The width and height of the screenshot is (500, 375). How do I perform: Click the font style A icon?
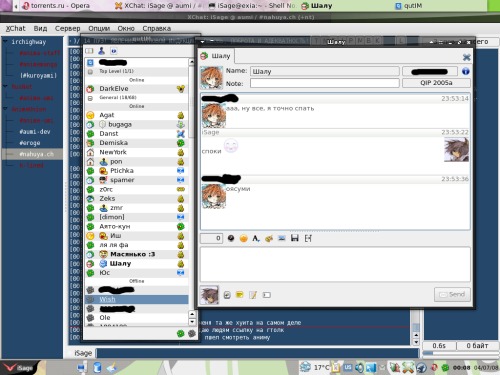coord(256,238)
